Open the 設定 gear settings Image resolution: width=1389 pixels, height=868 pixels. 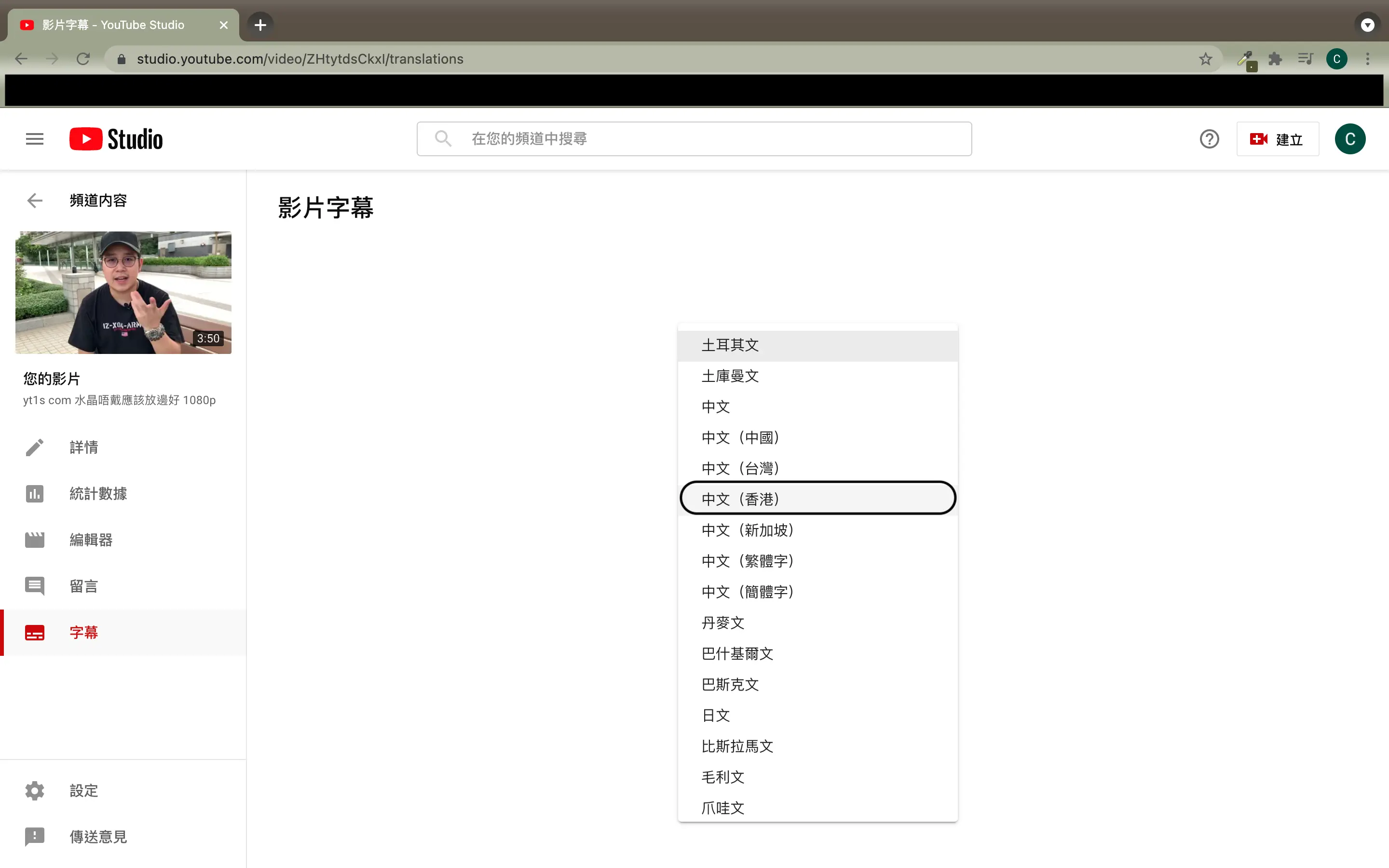tap(34, 790)
